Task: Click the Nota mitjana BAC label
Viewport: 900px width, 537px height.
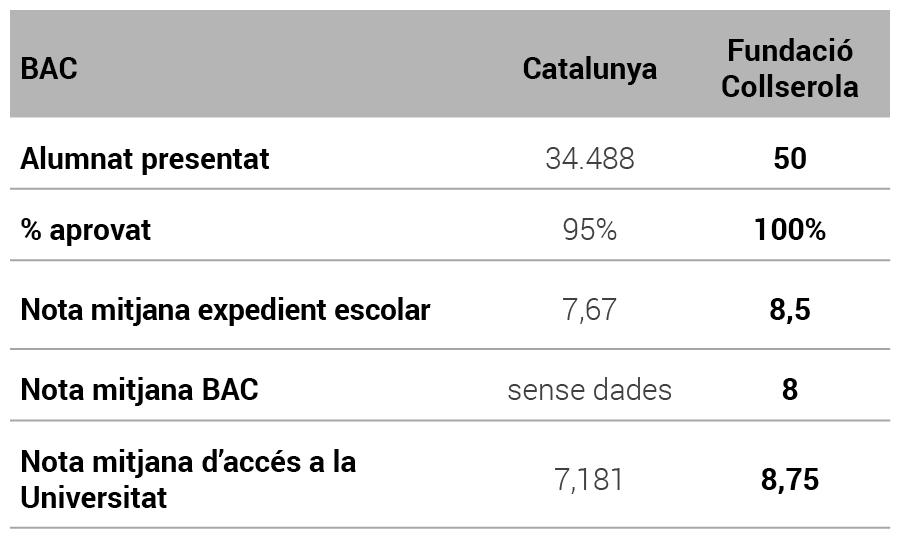Action: point(139,389)
